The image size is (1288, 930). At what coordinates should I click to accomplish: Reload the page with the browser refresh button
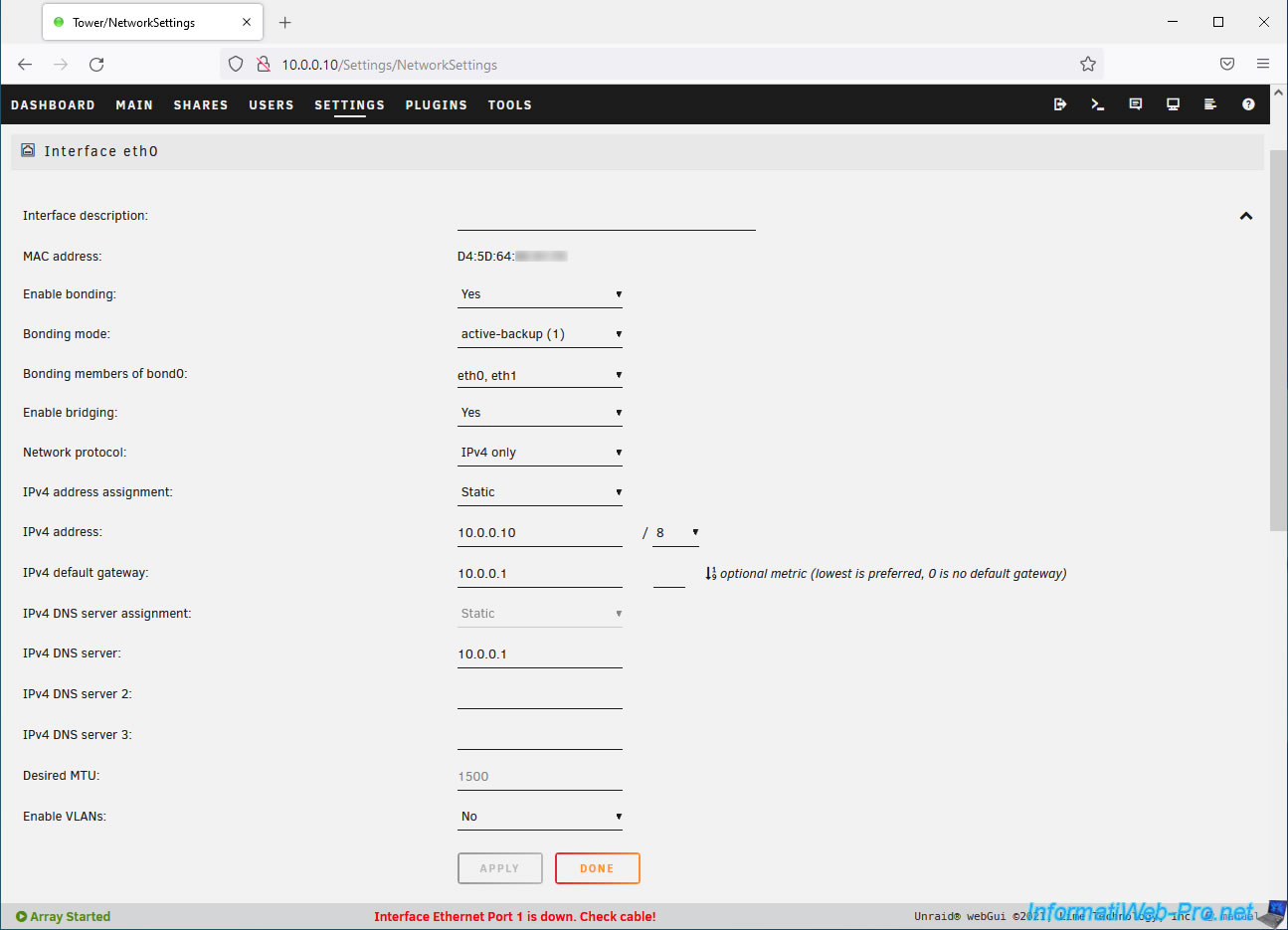[96, 65]
